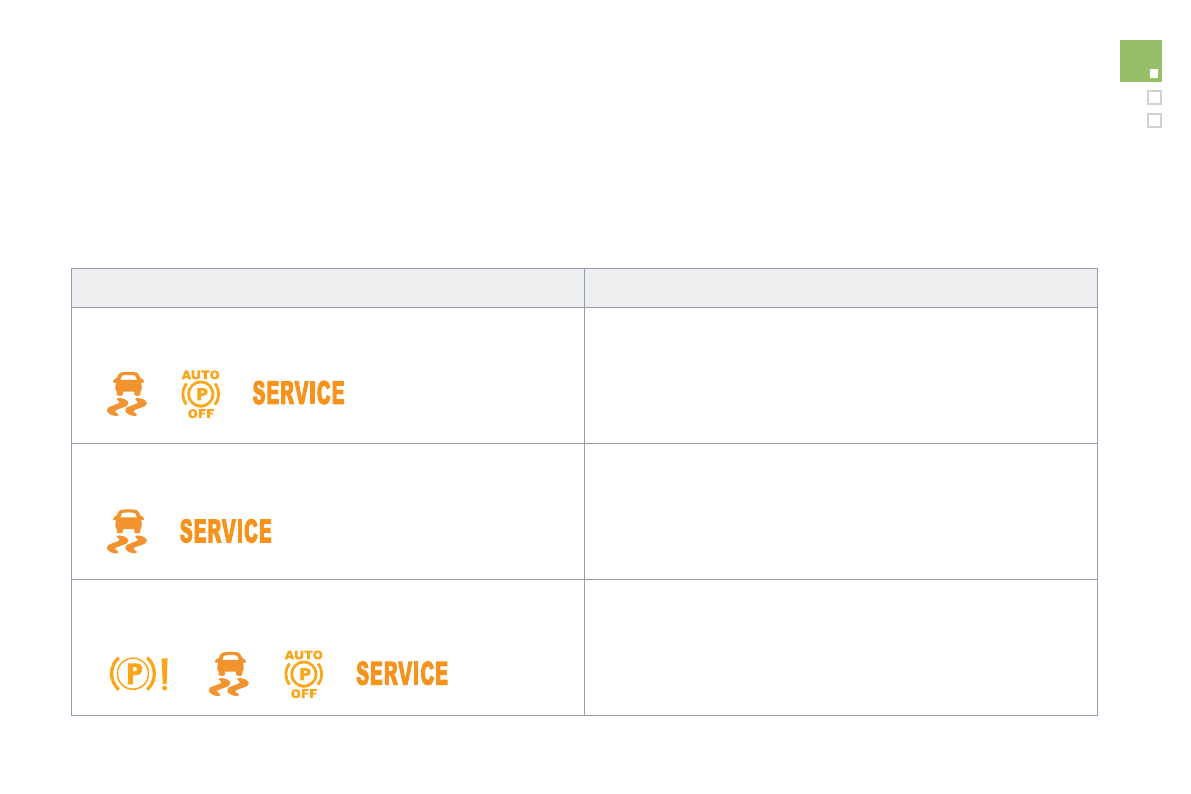Viewport: 1191px width, 794px height.
Task: Click the empty right cell of first row
Action: 840,375
